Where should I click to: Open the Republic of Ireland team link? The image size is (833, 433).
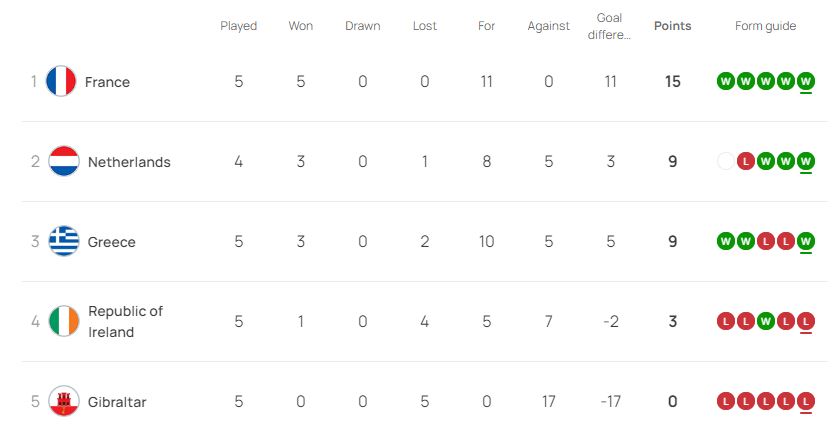tap(125, 321)
